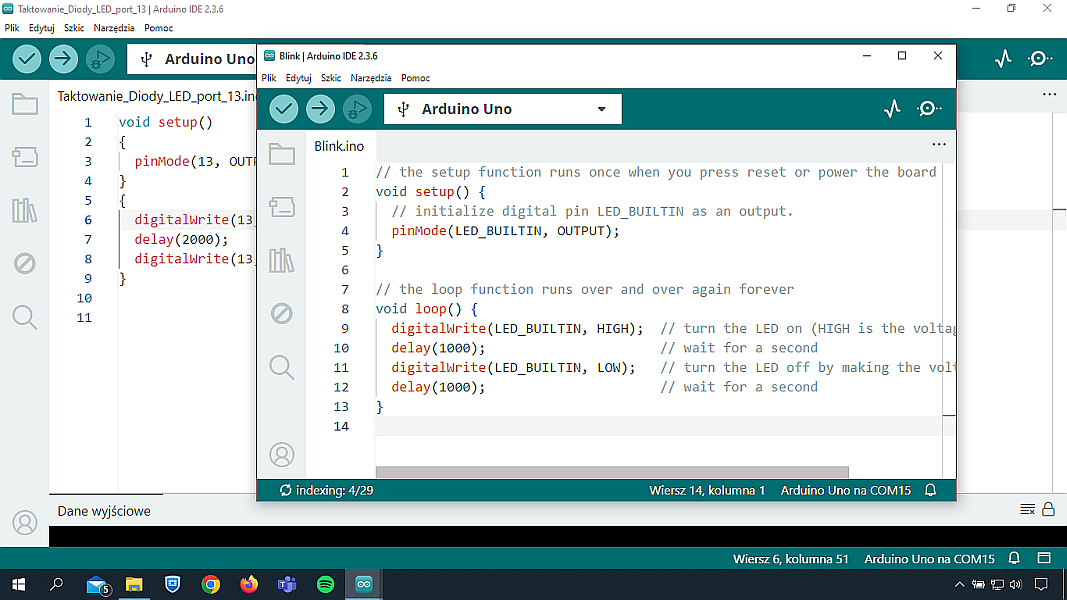The image size is (1067, 600).
Task: Click Dane wyjściowe output panel header
Action: [104, 511]
